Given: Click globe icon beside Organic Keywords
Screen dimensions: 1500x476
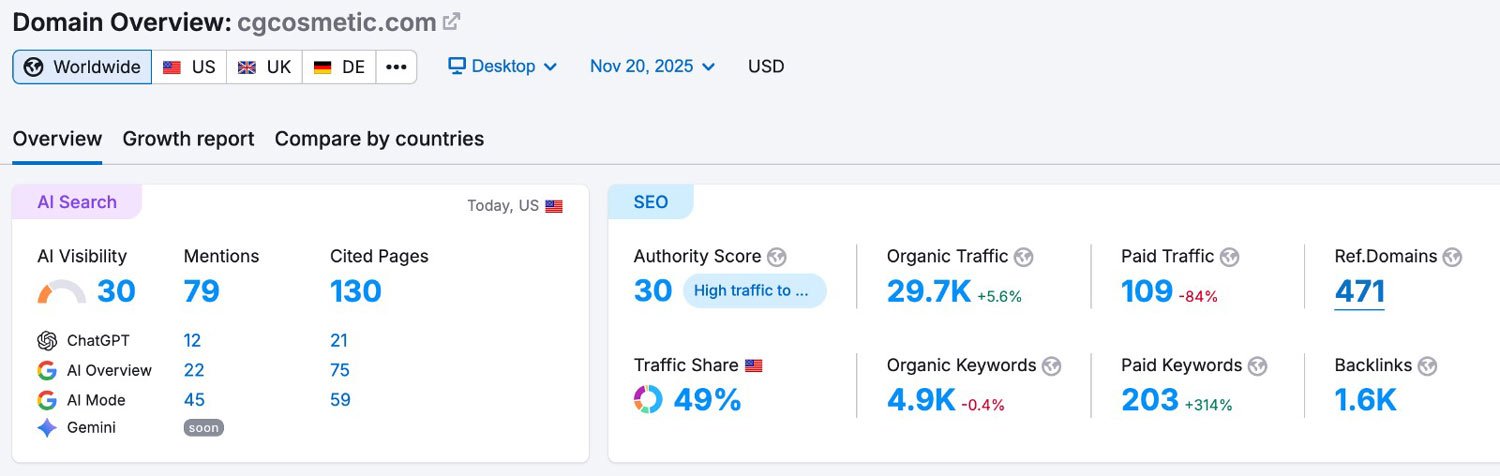Looking at the screenshot, I should 1051,366.
